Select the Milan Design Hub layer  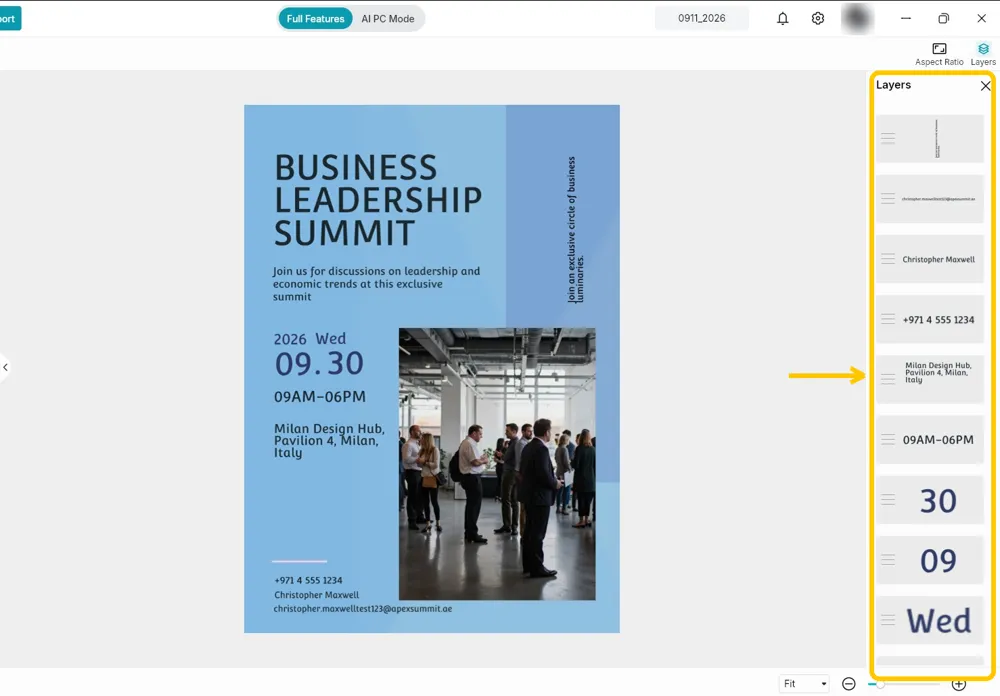pos(929,380)
